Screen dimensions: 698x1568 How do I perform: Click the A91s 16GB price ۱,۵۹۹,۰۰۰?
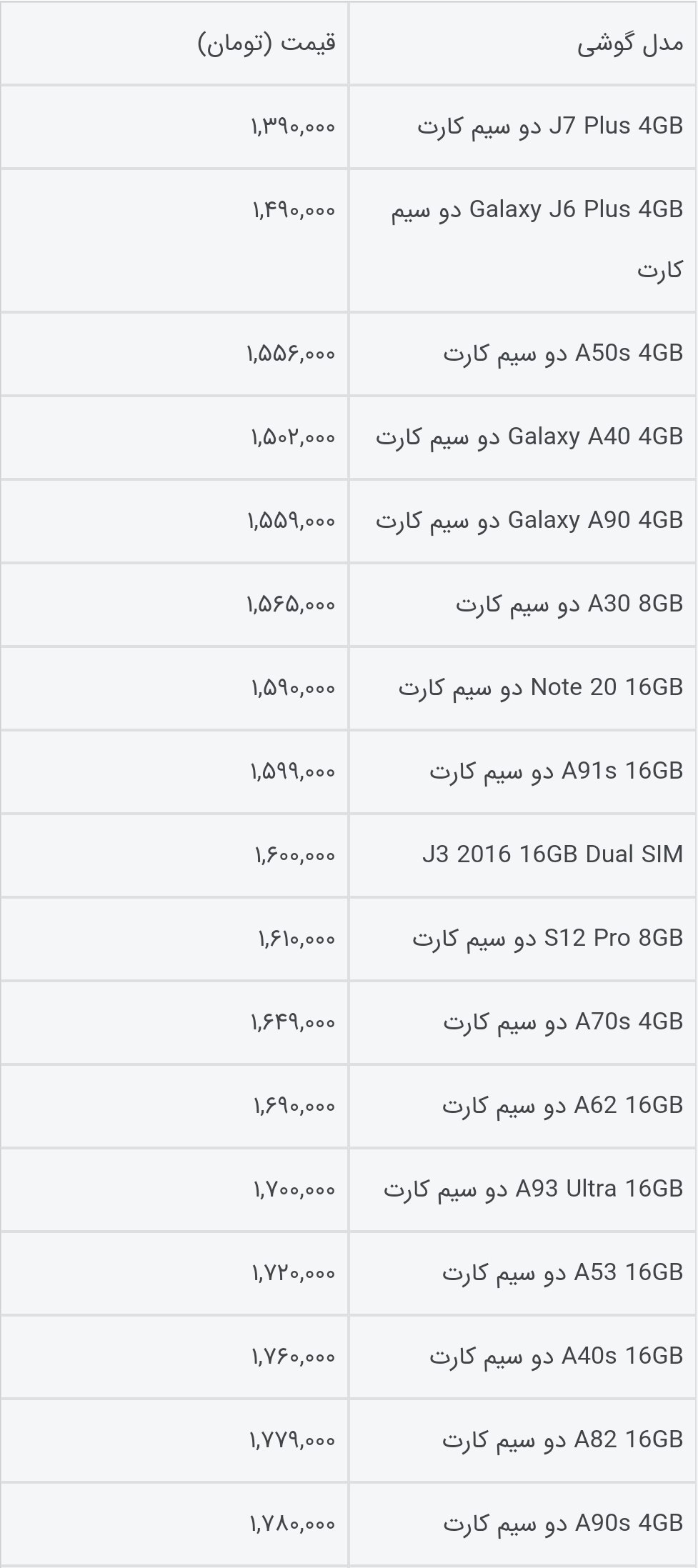292,771
